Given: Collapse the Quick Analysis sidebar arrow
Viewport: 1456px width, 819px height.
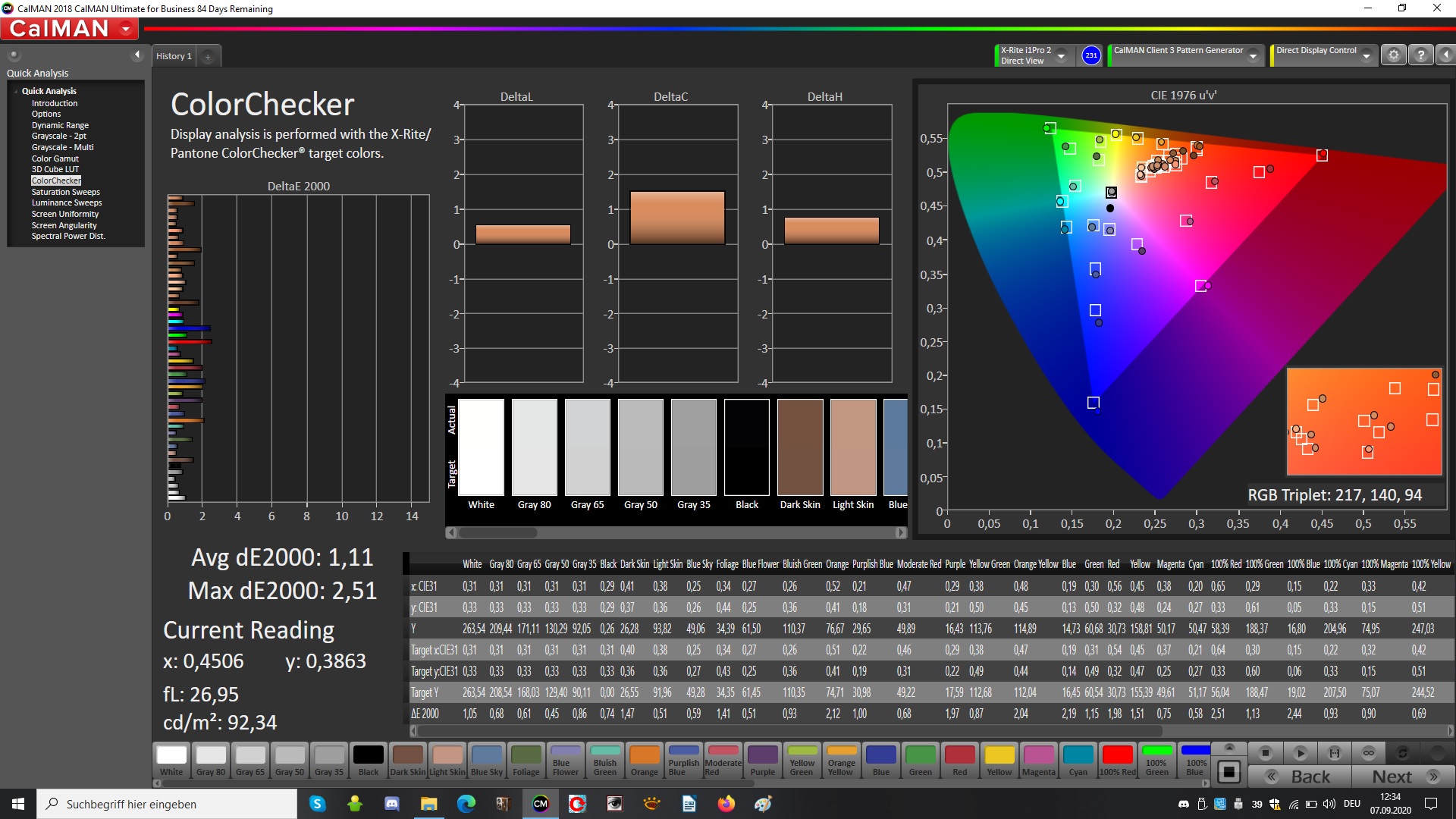Looking at the screenshot, I should click(x=137, y=55).
